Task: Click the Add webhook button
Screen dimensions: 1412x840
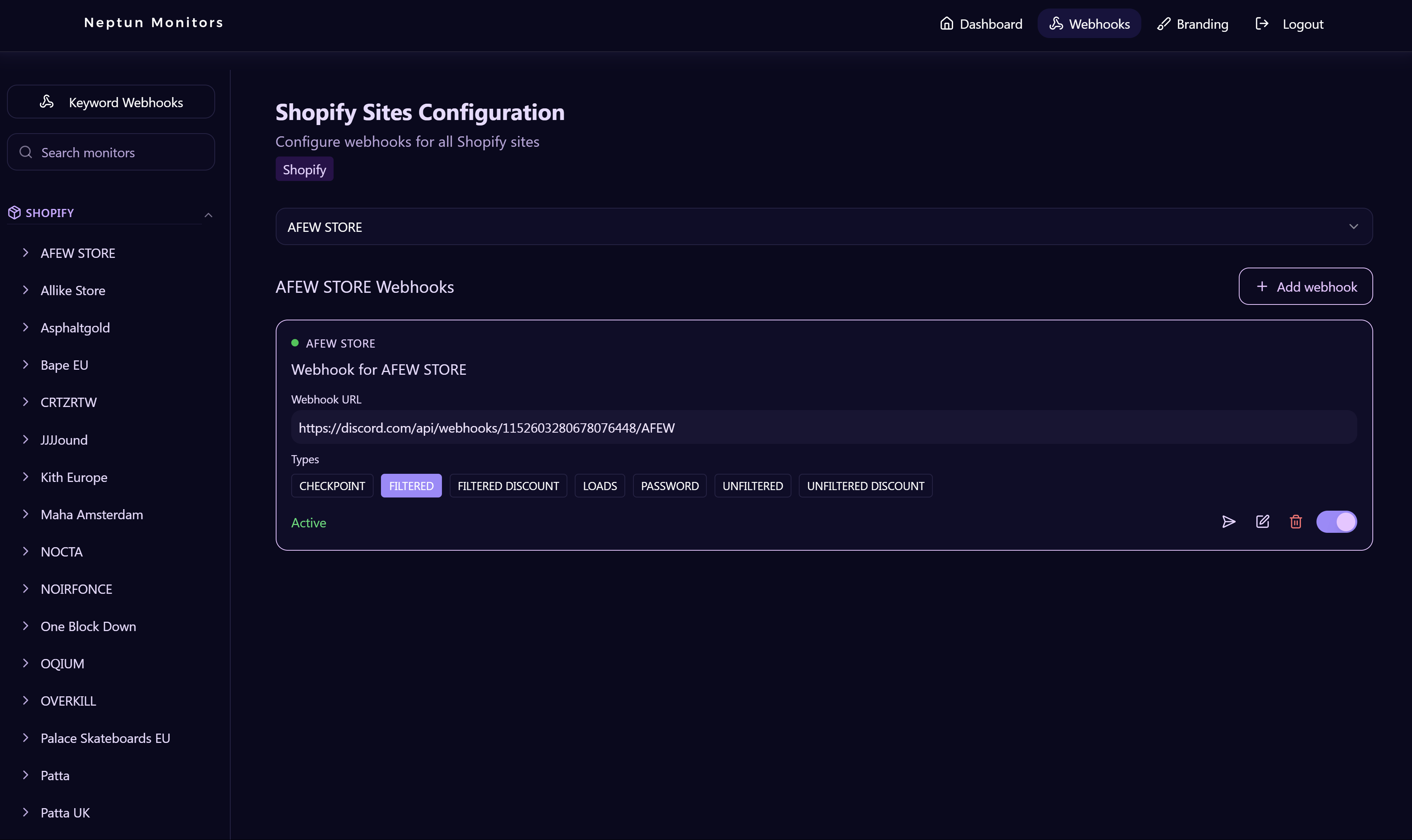Action: [x=1305, y=287]
